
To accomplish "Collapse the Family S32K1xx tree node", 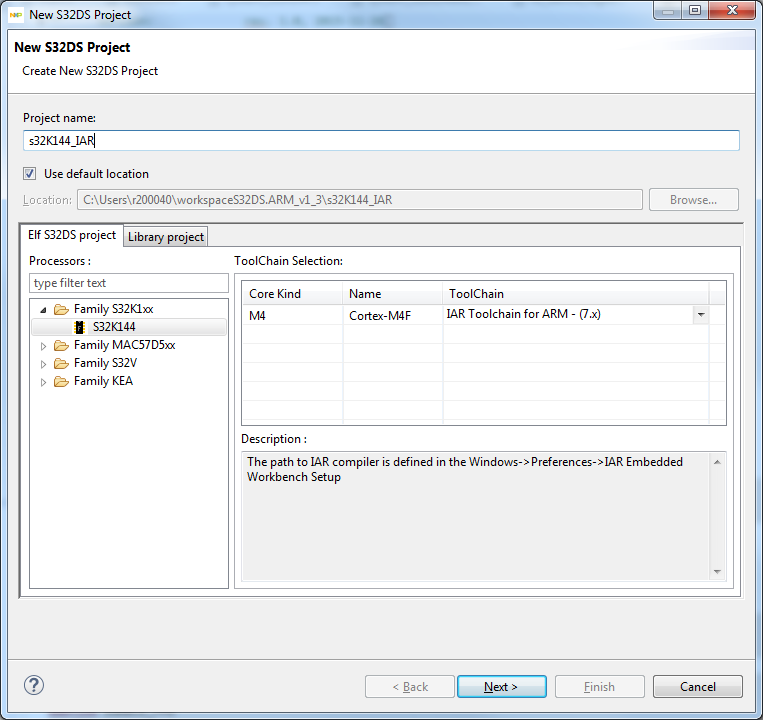I will click(x=43, y=310).
